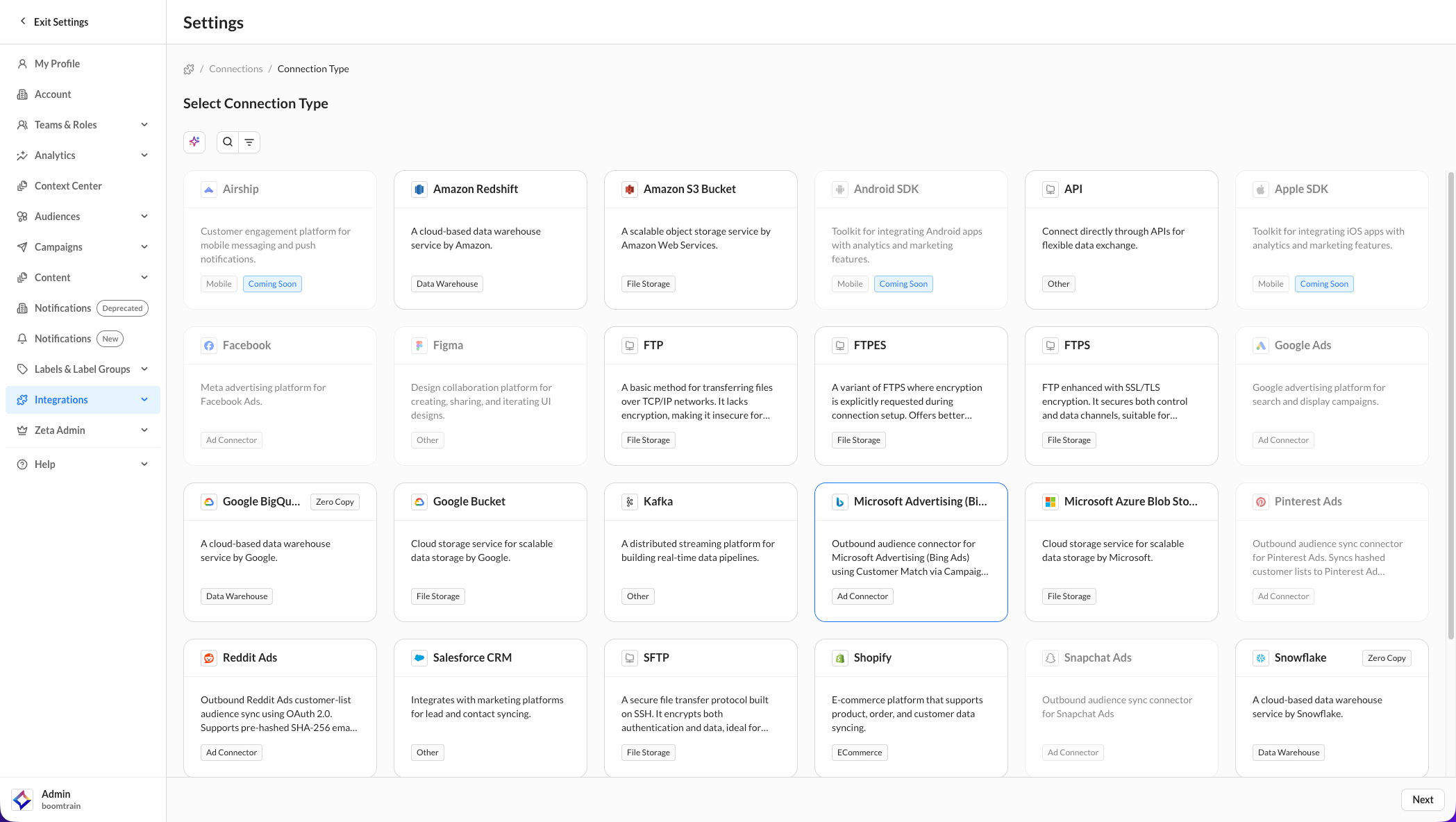Click the Select Connection Type heading
The height and width of the screenshot is (822, 1456).
tap(256, 103)
